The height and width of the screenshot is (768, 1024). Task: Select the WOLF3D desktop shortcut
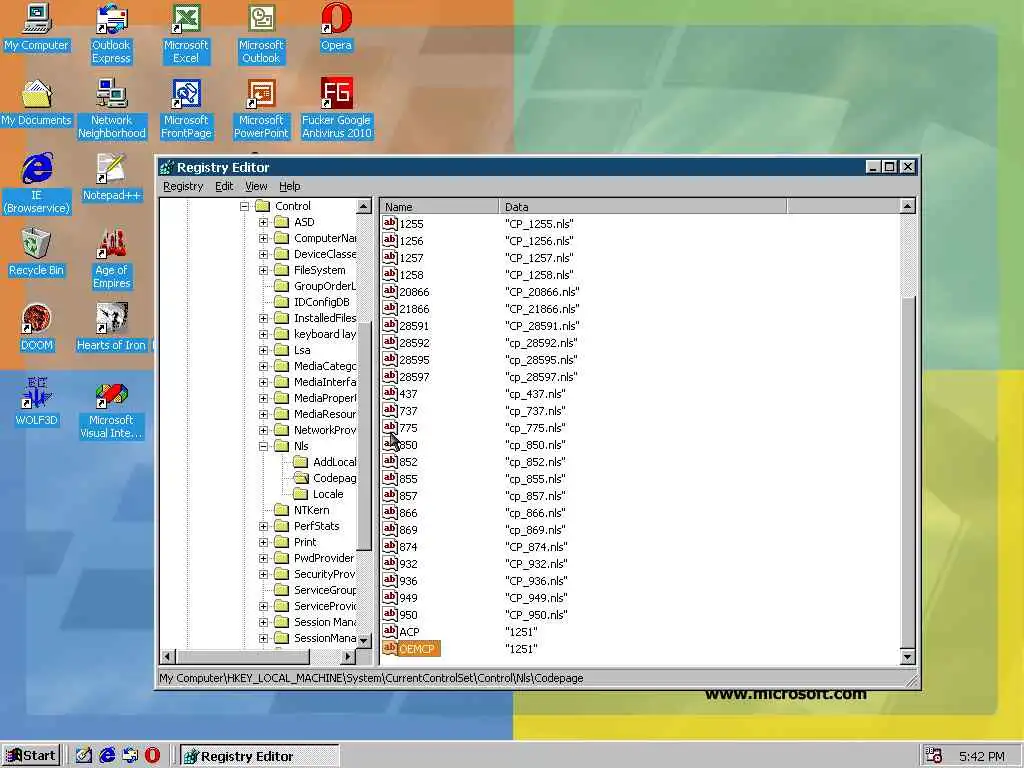point(36,403)
